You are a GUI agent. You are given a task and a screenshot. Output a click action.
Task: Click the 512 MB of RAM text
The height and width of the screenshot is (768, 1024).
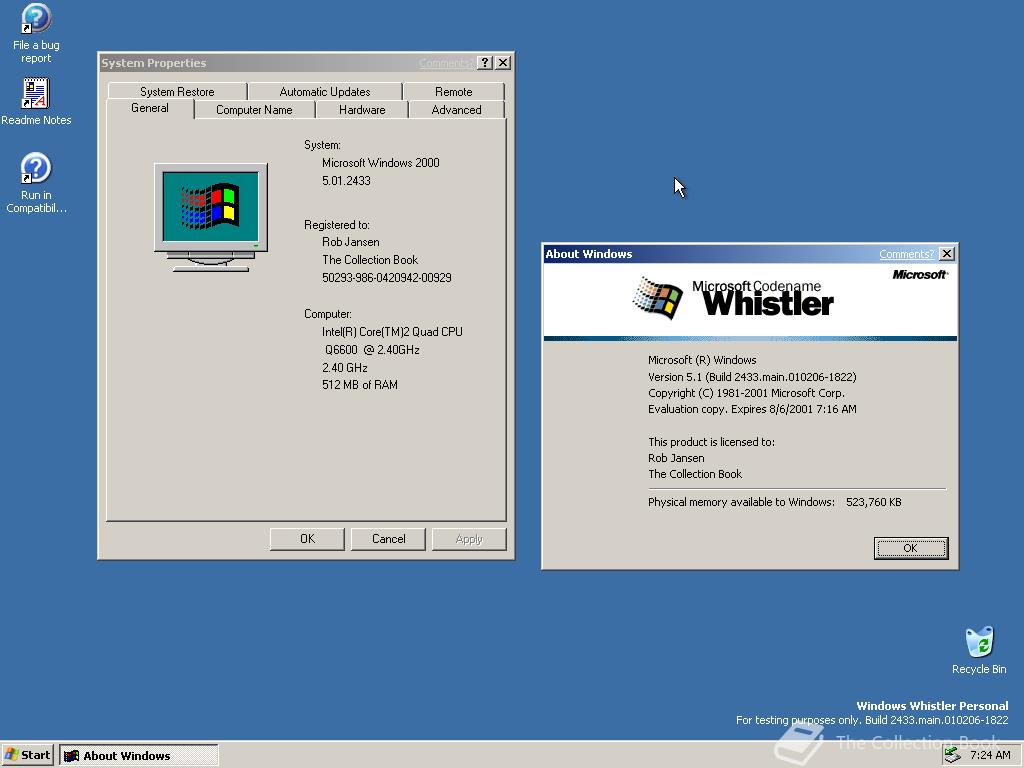click(x=360, y=385)
